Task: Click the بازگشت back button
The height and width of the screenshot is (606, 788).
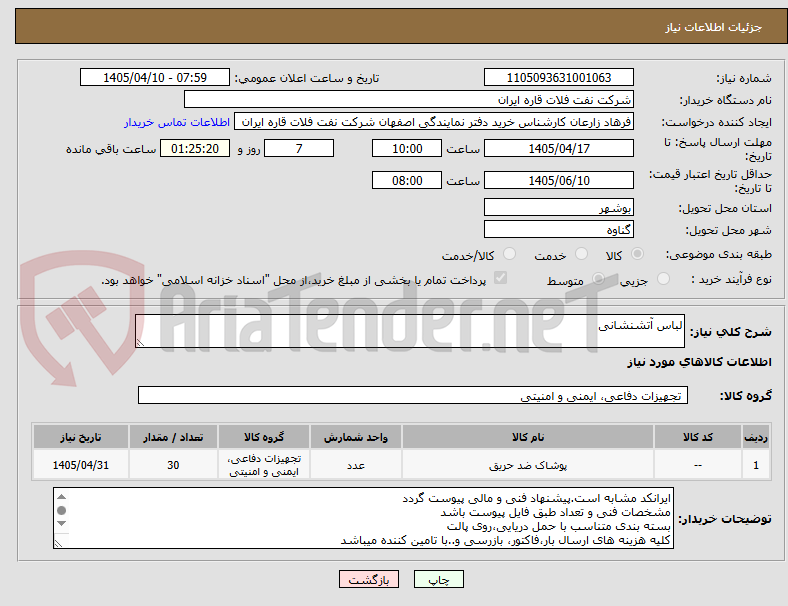Action: coord(369,579)
